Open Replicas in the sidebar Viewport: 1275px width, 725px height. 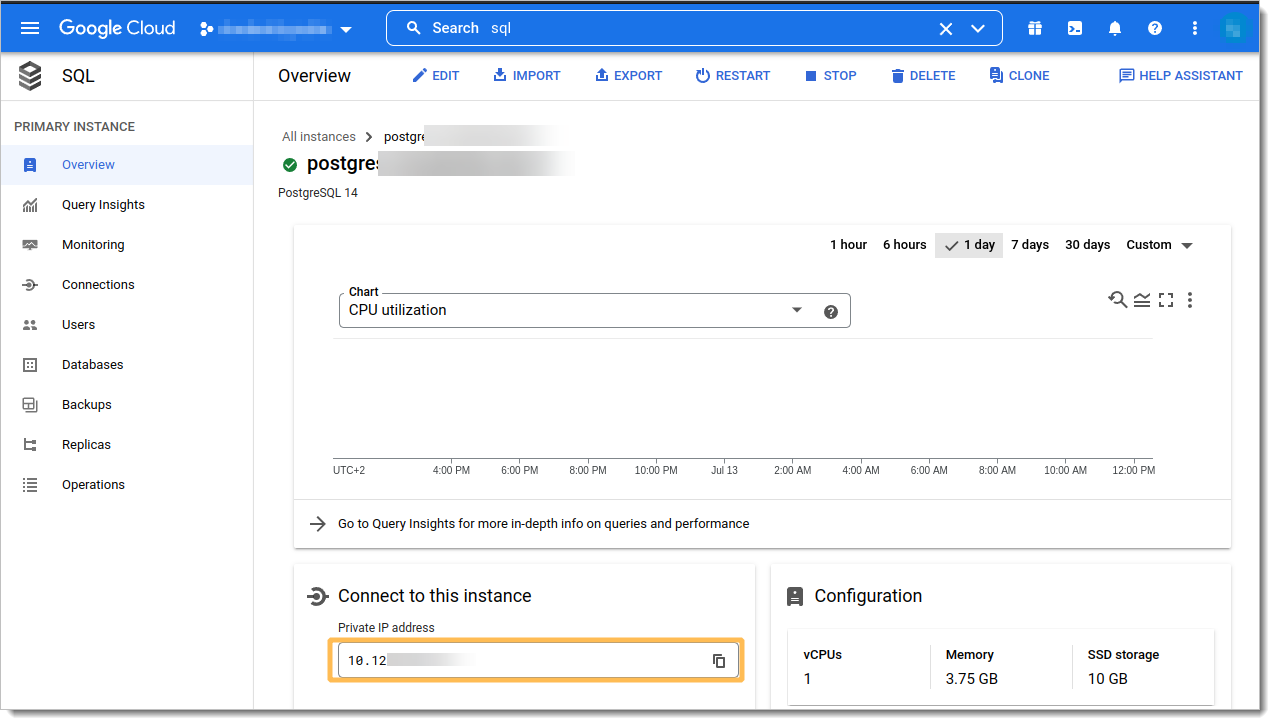click(x=127, y=445)
